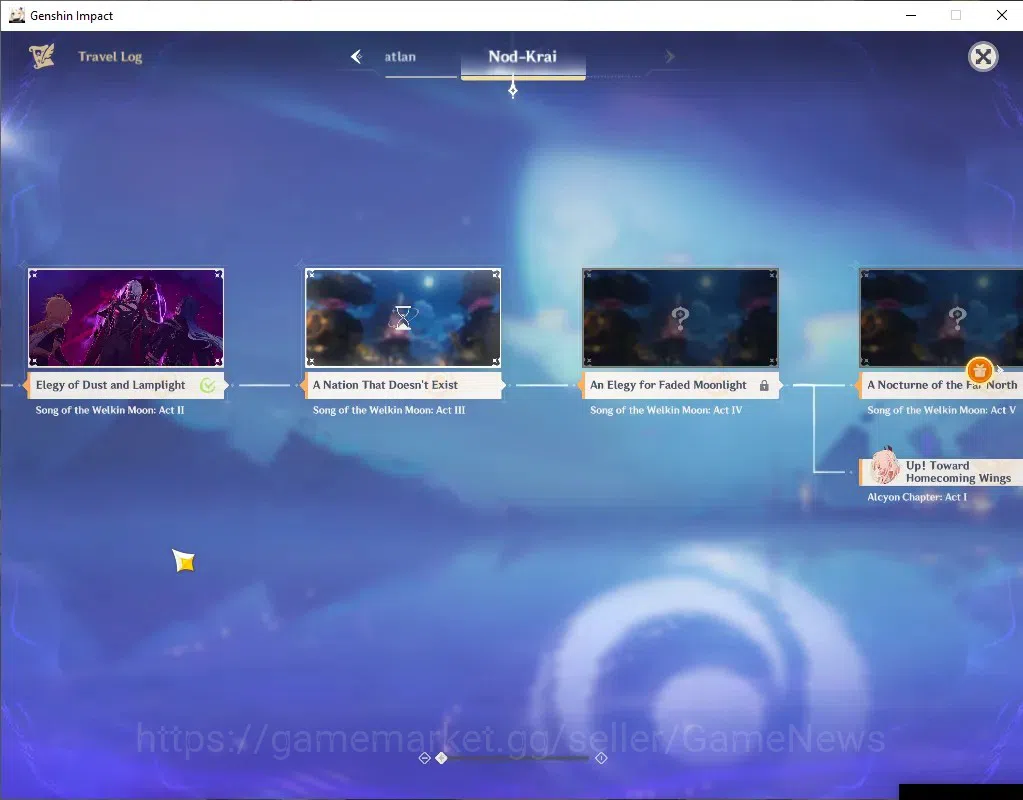Minimize the Genshin Impact window
The image size is (1023, 800).
click(x=911, y=15)
